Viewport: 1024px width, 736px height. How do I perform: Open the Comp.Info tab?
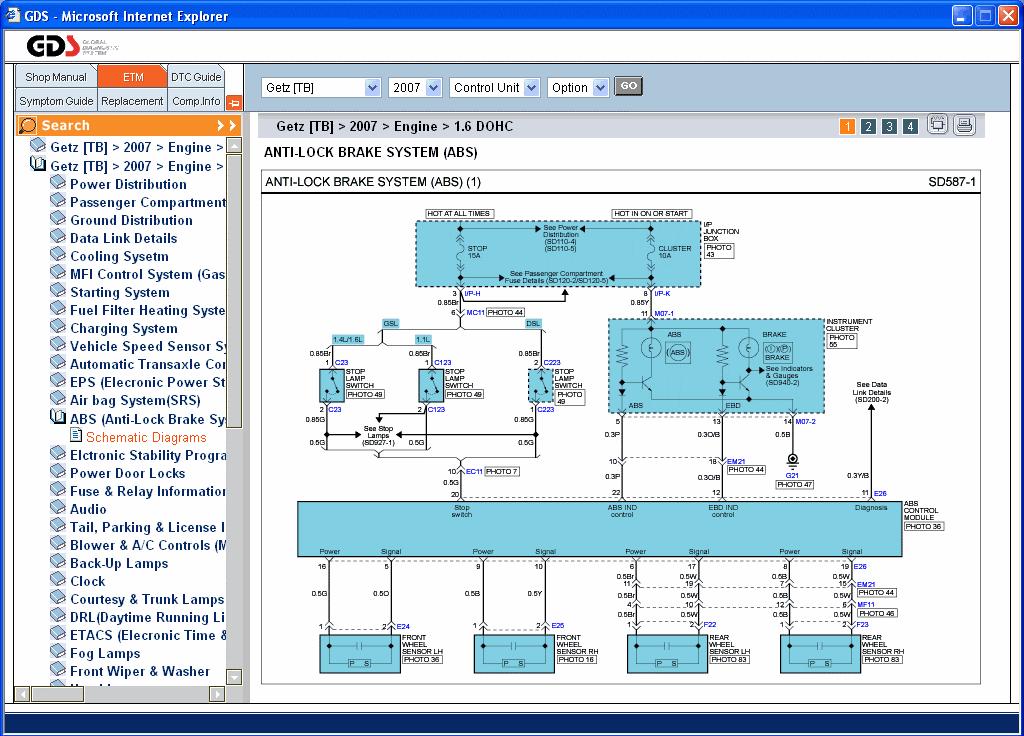point(196,101)
